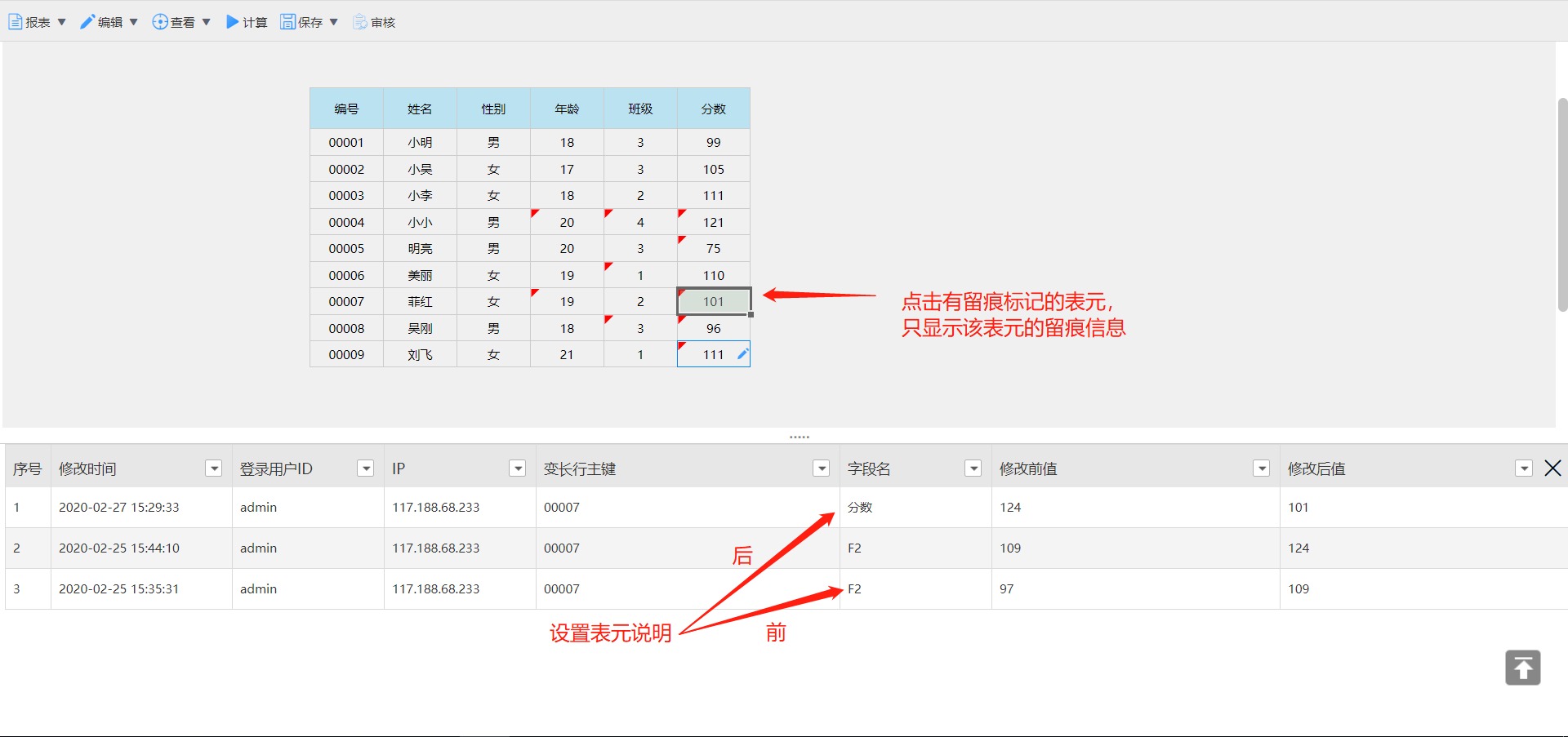Run the 计算 calculate play icon
Screen dimensions: 1568x737
[x=233, y=22]
